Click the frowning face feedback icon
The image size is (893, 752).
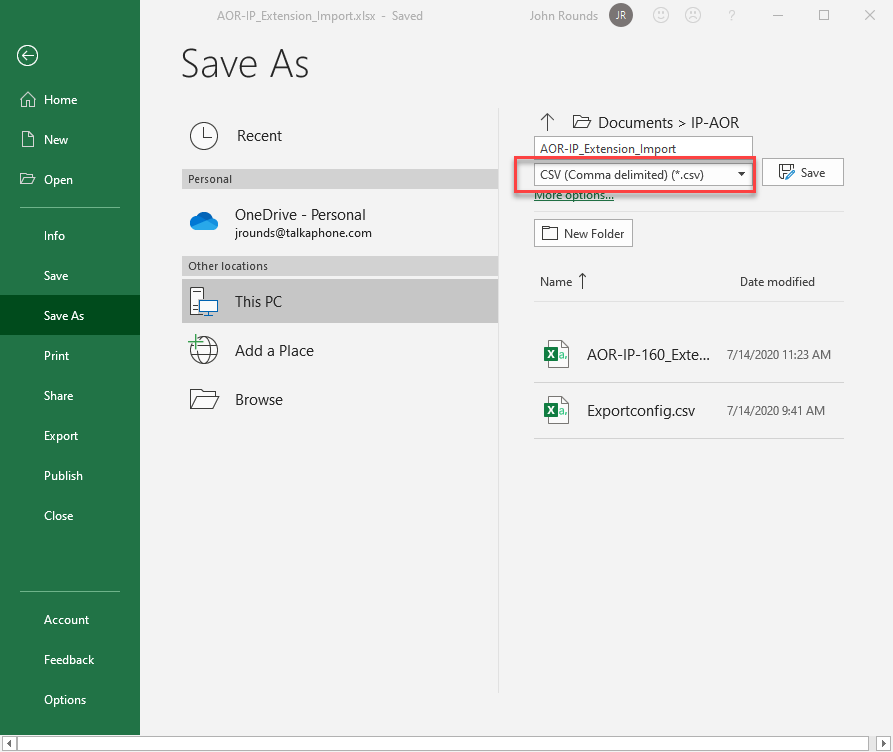[692, 16]
